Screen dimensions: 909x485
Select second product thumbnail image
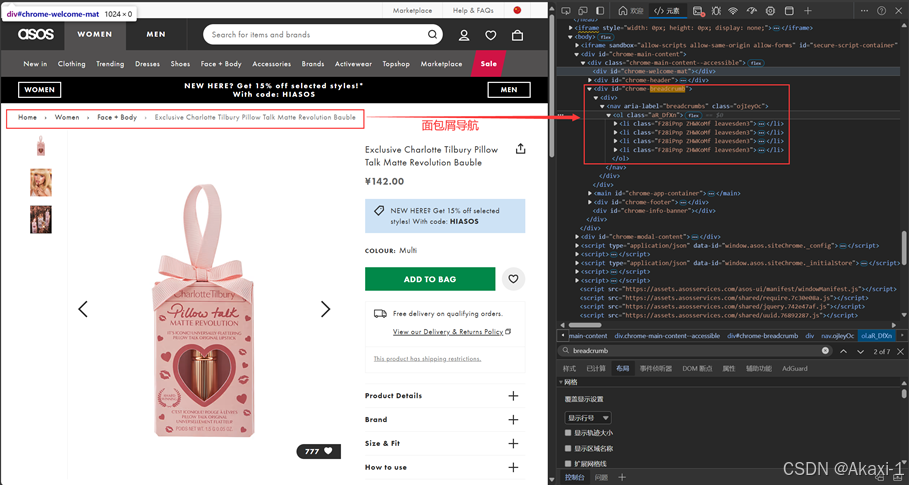click(41, 182)
